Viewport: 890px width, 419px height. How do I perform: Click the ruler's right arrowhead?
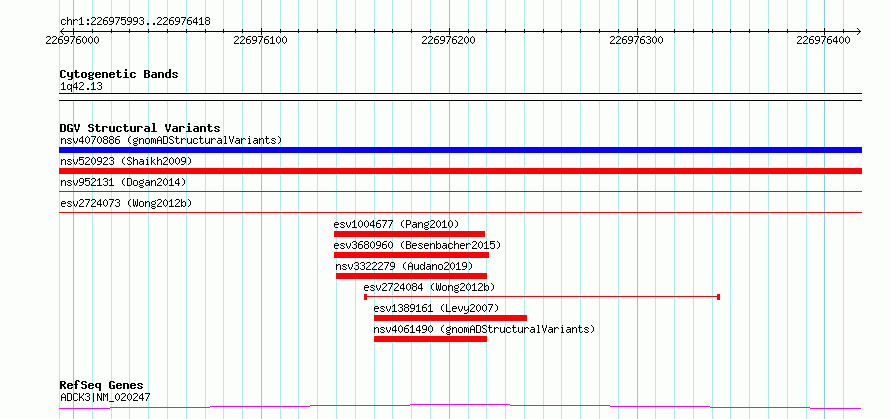[x=858, y=31]
